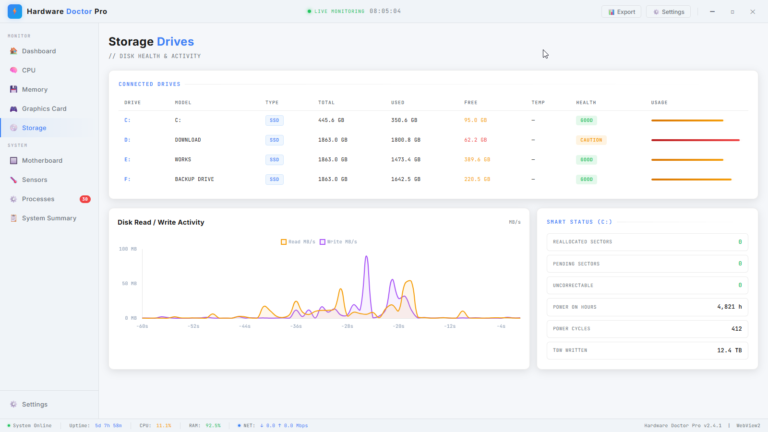768x432 pixels.
Task: Click the Sensors thermometer icon
Action: point(13,180)
